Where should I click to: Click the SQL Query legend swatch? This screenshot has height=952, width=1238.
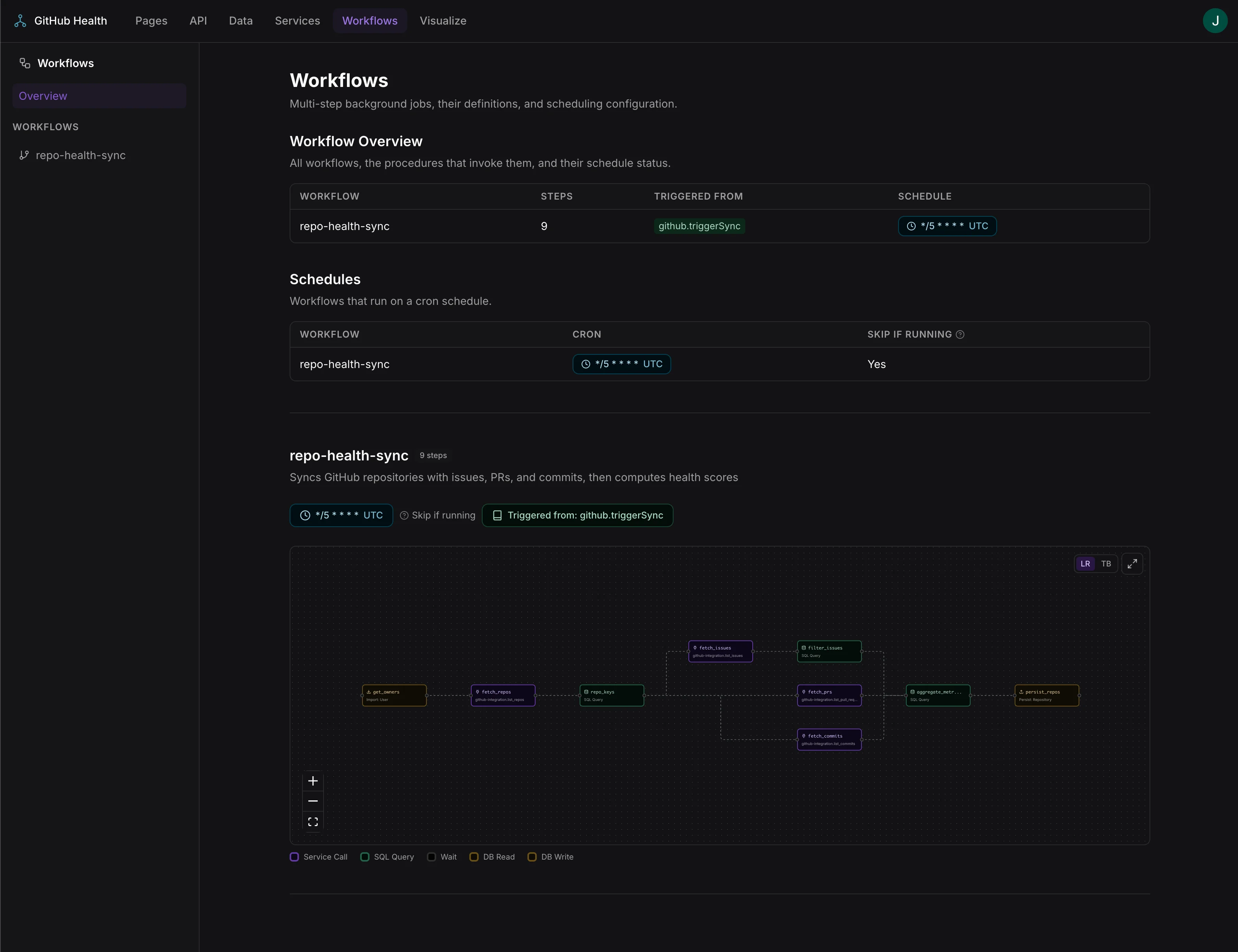point(365,857)
